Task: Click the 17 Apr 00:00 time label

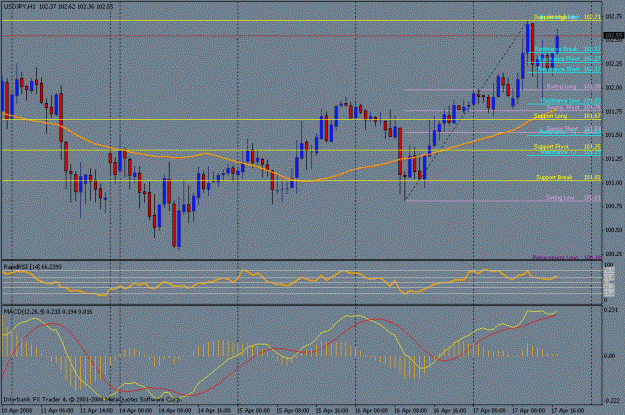Action: pyautogui.click(x=489, y=410)
